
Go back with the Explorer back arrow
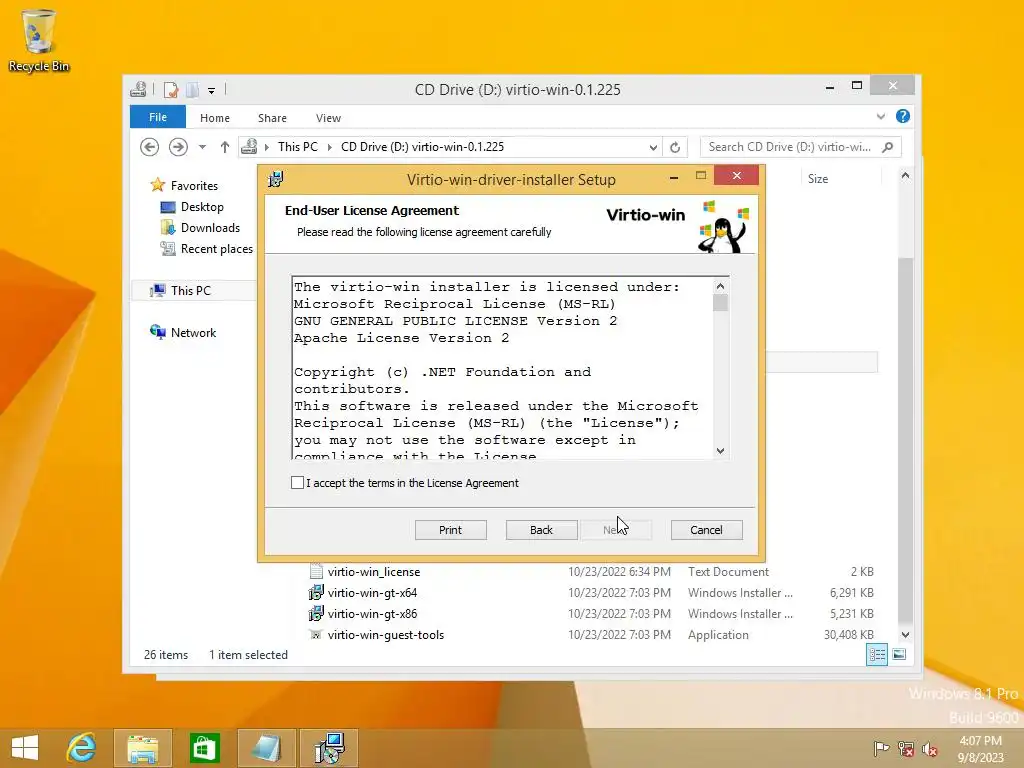[x=150, y=147]
